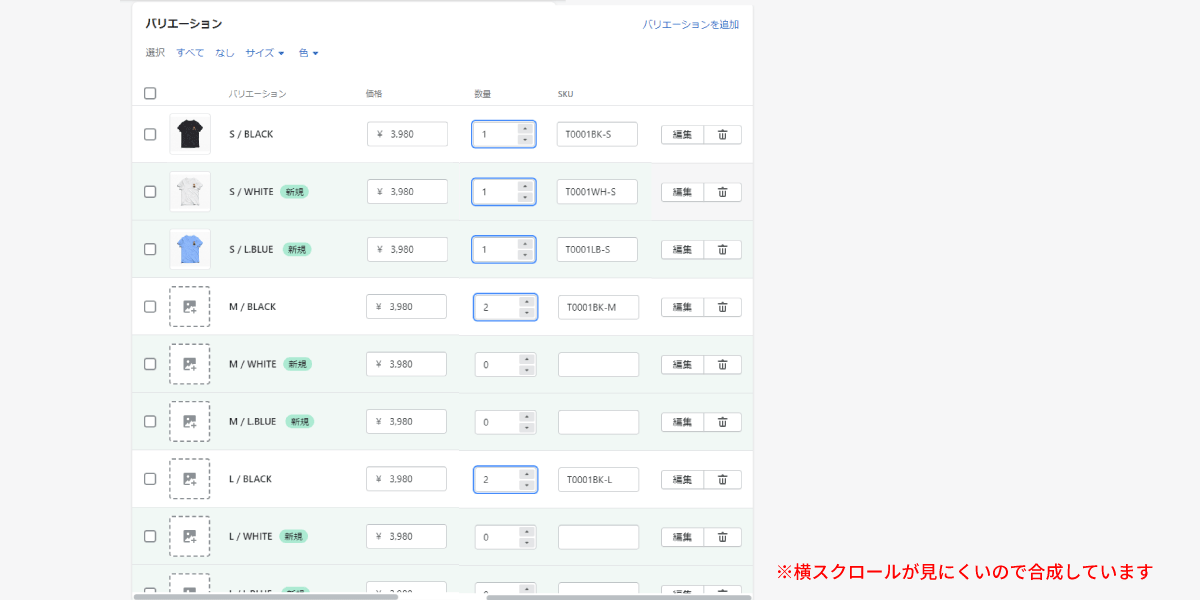Image resolution: width=1200 pixels, height=600 pixels.
Task: Click empty SKU field for M / WHITE
Action: (598, 364)
